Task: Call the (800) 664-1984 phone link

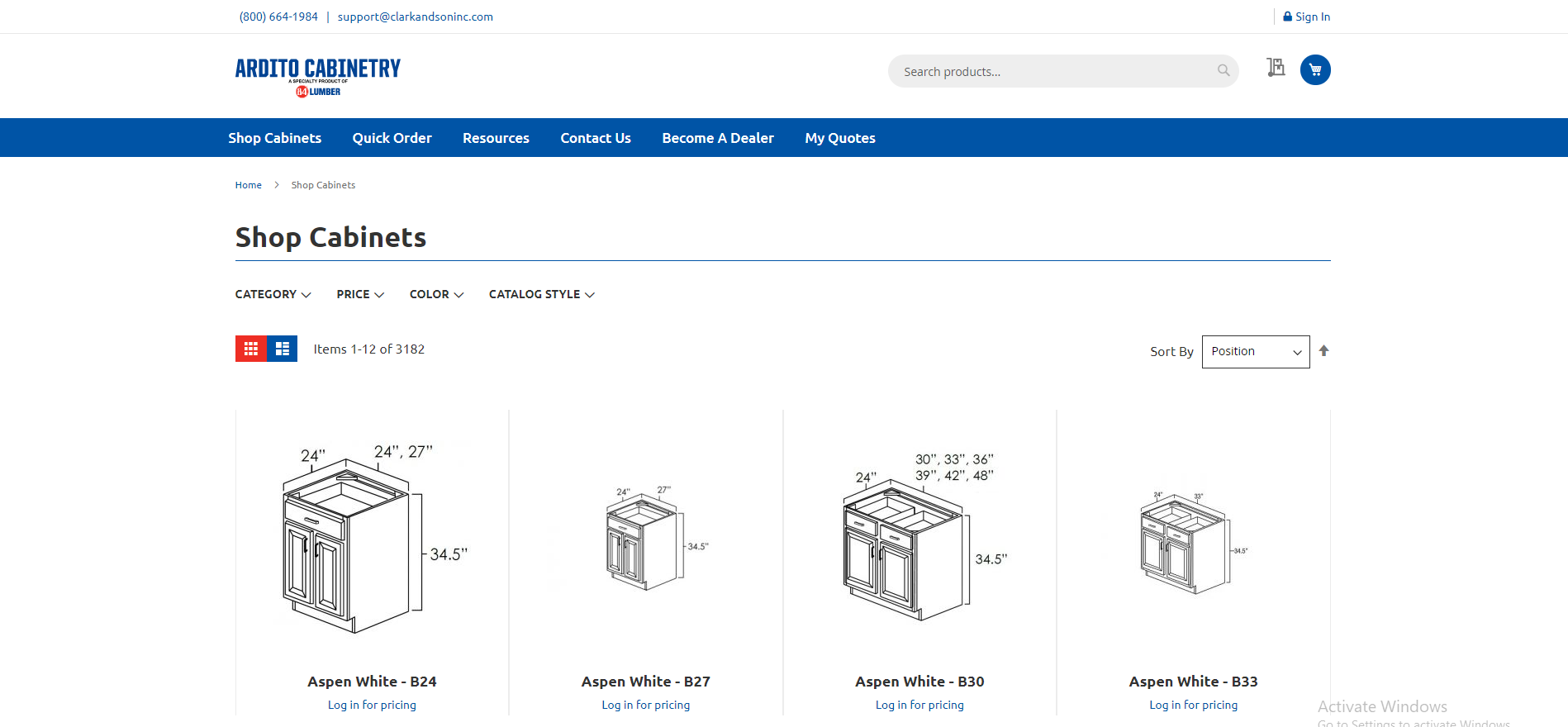Action: tap(278, 17)
